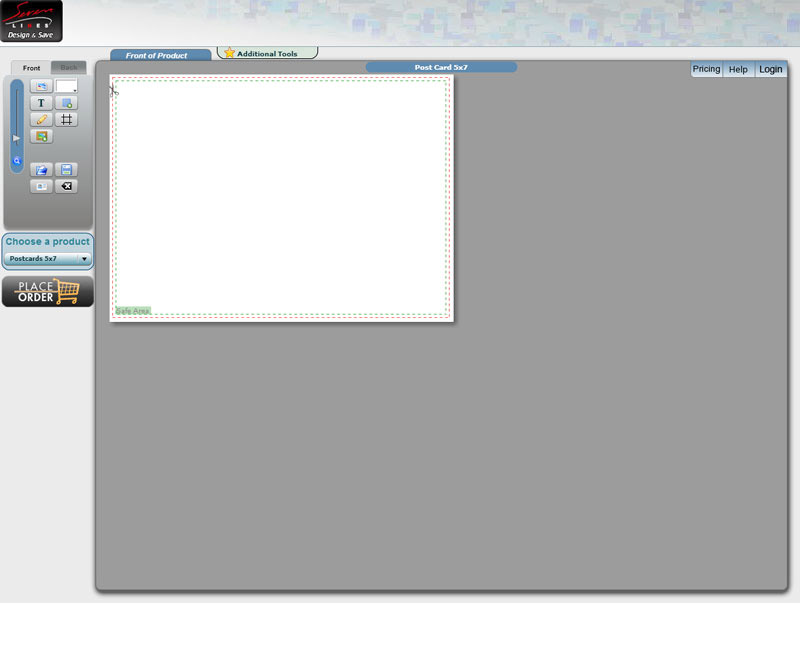The height and width of the screenshot is (648, 800).
Task: Select the Front side tab
Action: point(32,68)
